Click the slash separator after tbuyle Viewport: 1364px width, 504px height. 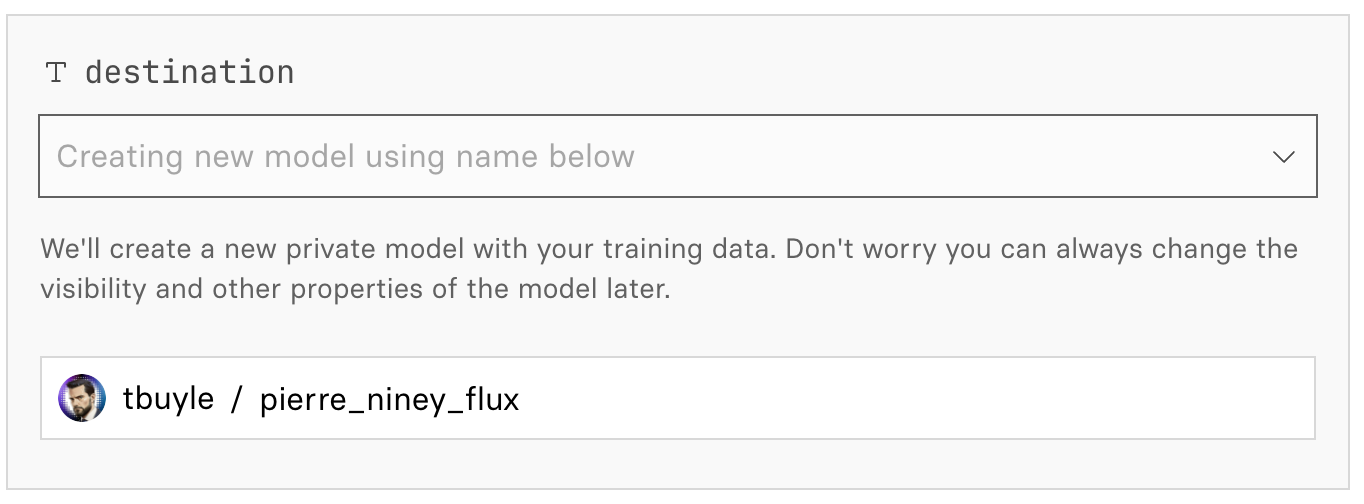(237, 399)
